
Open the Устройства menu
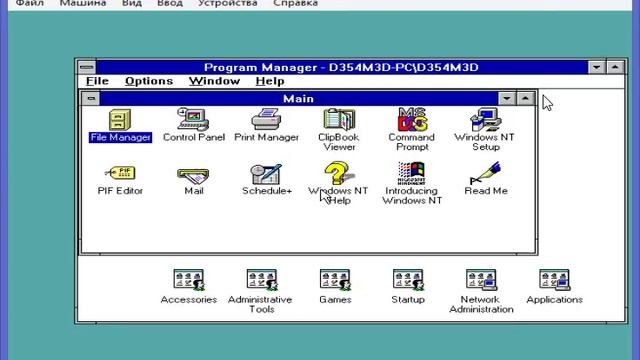coord(227,3)
